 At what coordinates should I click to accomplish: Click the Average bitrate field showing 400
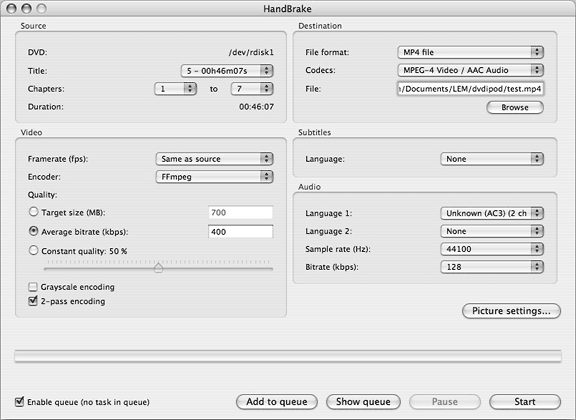[x=241, y=232]
